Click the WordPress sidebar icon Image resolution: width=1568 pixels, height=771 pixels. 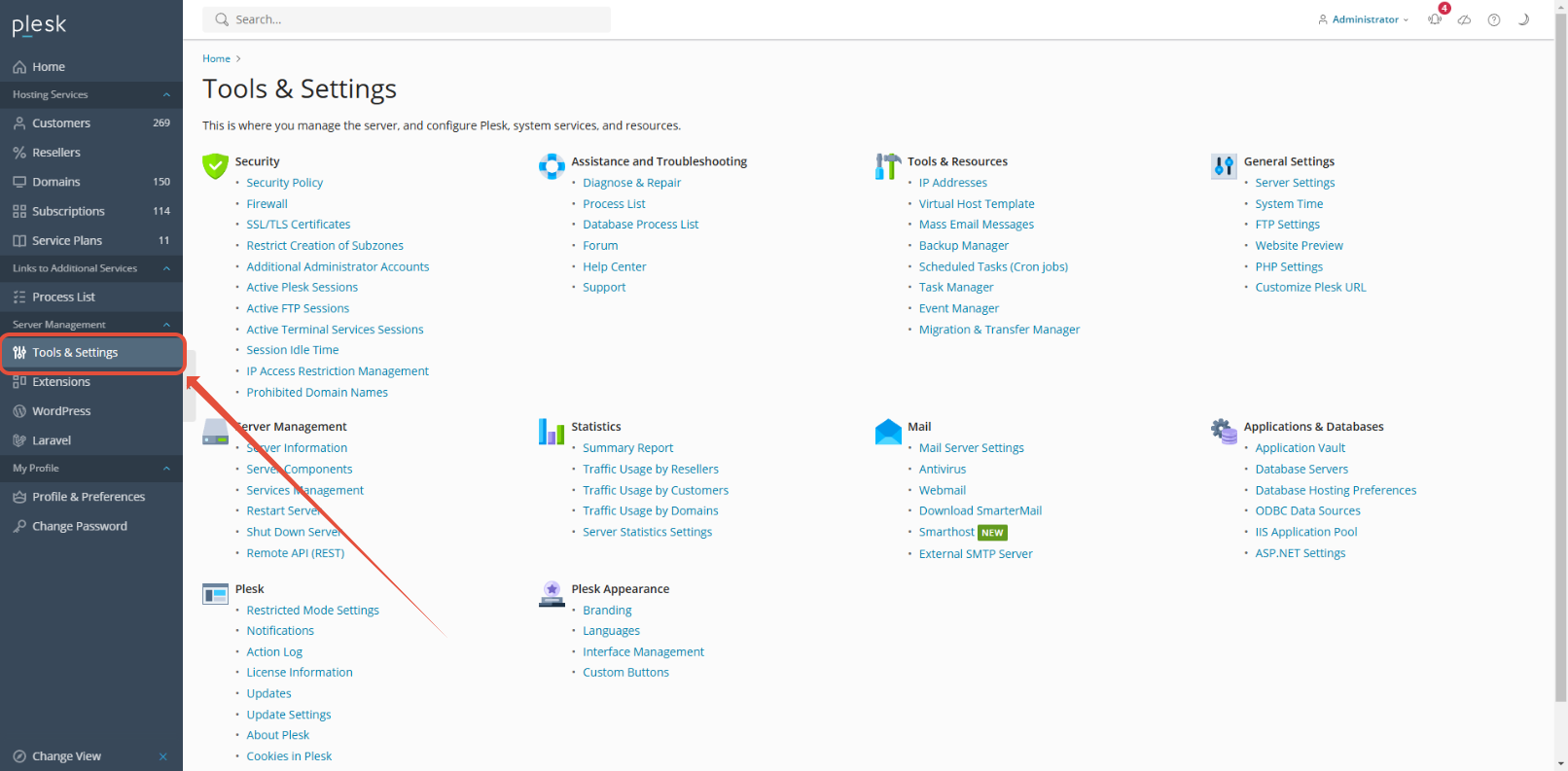click(19, 411)
